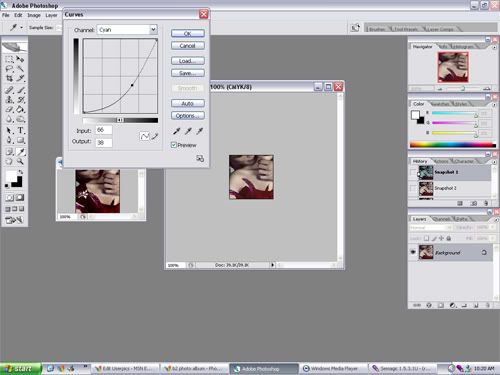Select the Magic Wand tool
This screenshot has width=500, height=375.
click(20, 69)
